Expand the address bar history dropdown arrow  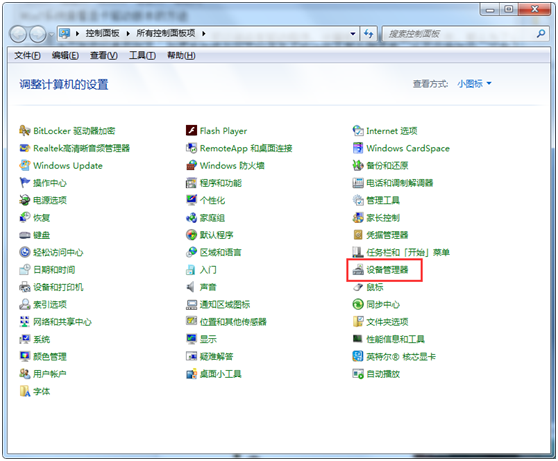(352, 34)
